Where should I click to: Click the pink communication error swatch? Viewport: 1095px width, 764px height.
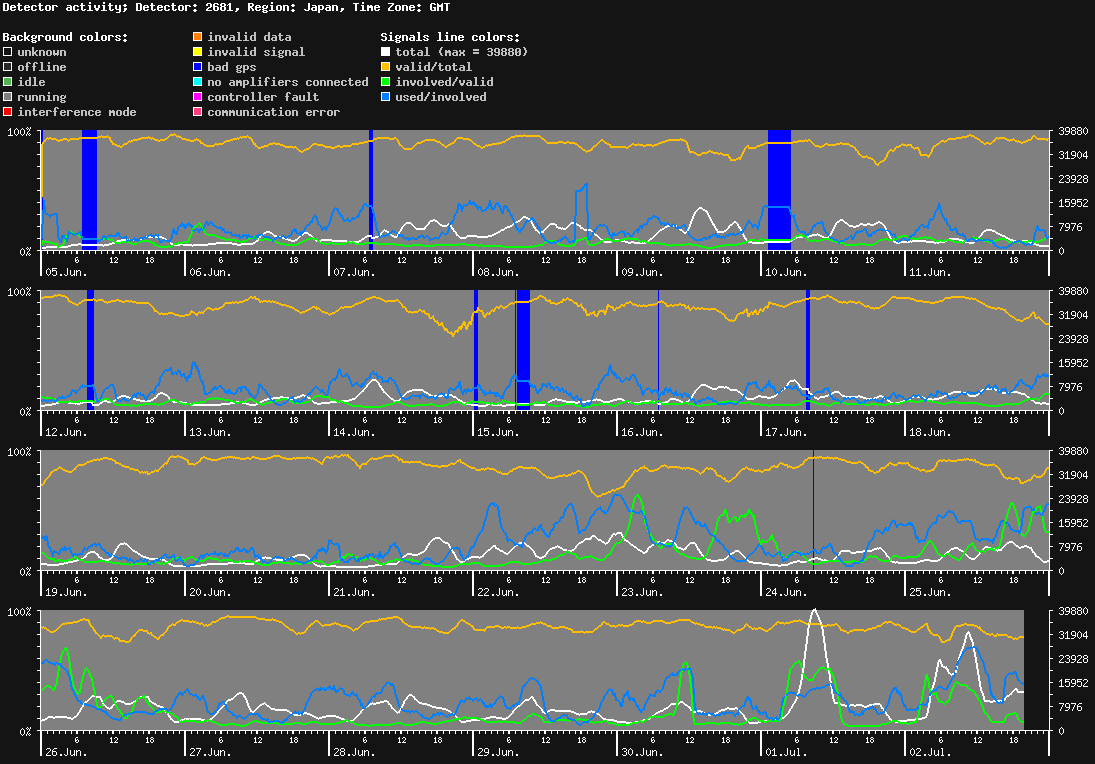[198, 112]
